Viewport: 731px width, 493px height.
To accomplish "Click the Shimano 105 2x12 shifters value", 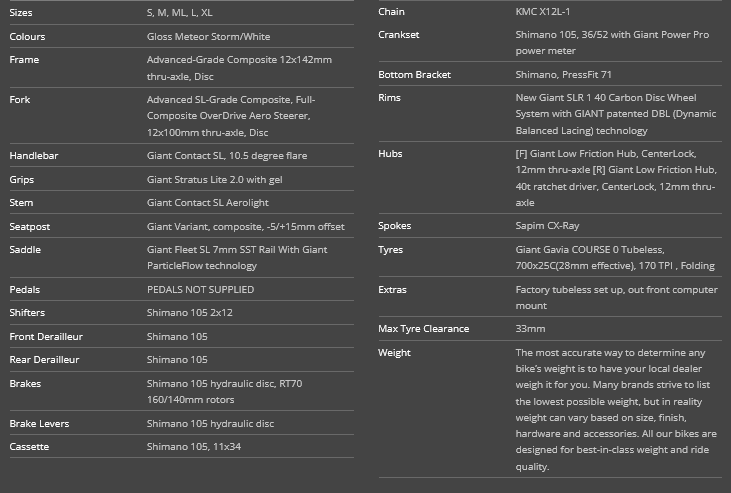I will coord(189,313).
